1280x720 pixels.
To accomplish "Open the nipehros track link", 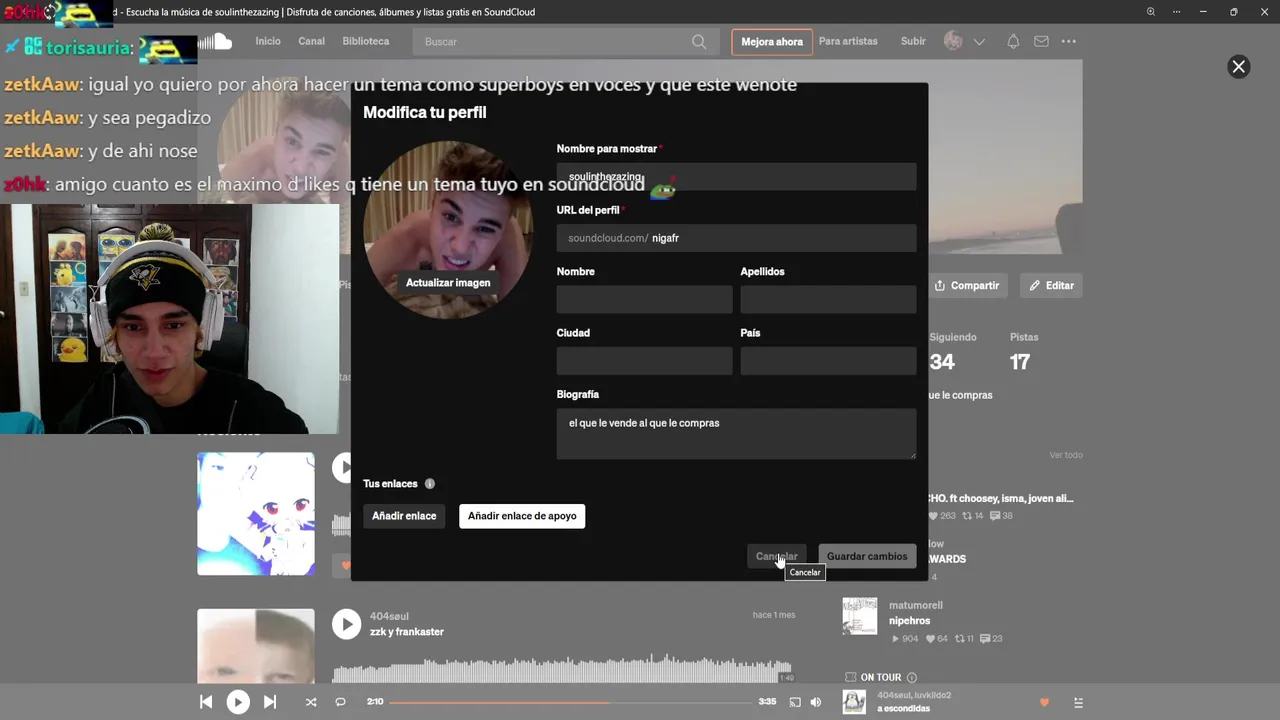I will point(909,621).
